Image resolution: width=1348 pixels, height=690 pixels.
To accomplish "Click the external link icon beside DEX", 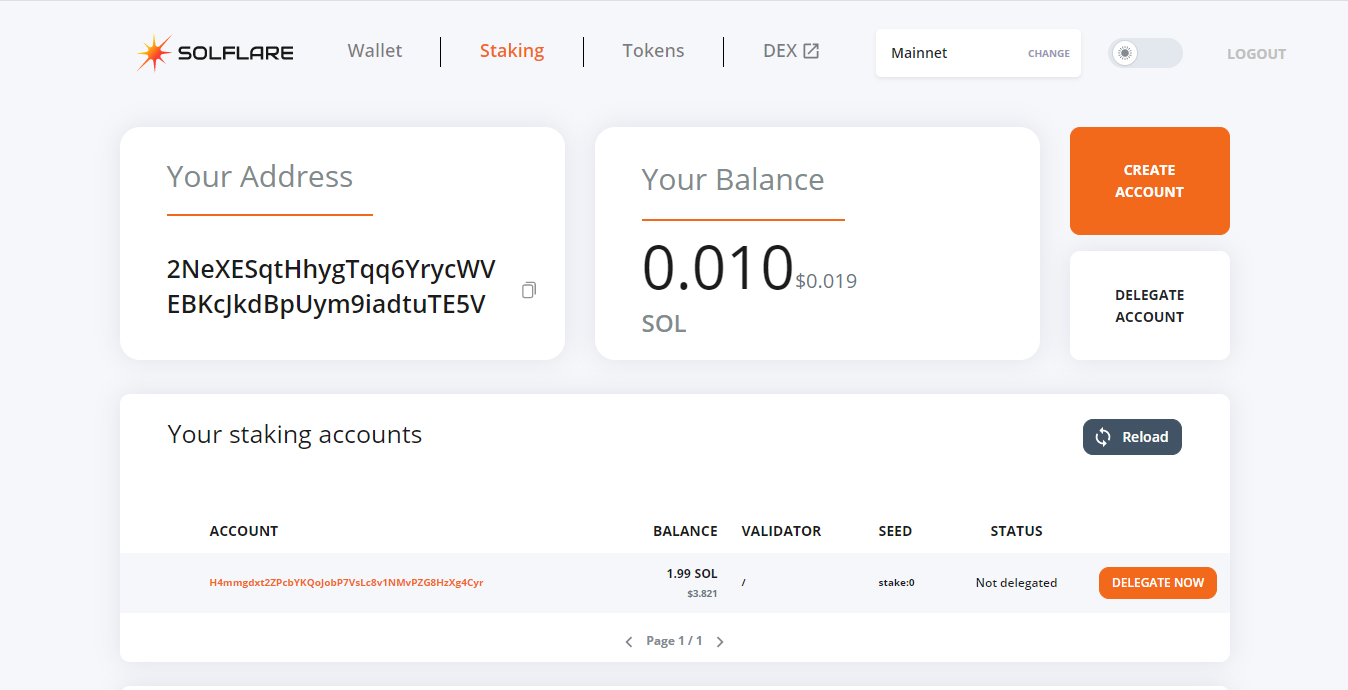I will tap(811, 51).
